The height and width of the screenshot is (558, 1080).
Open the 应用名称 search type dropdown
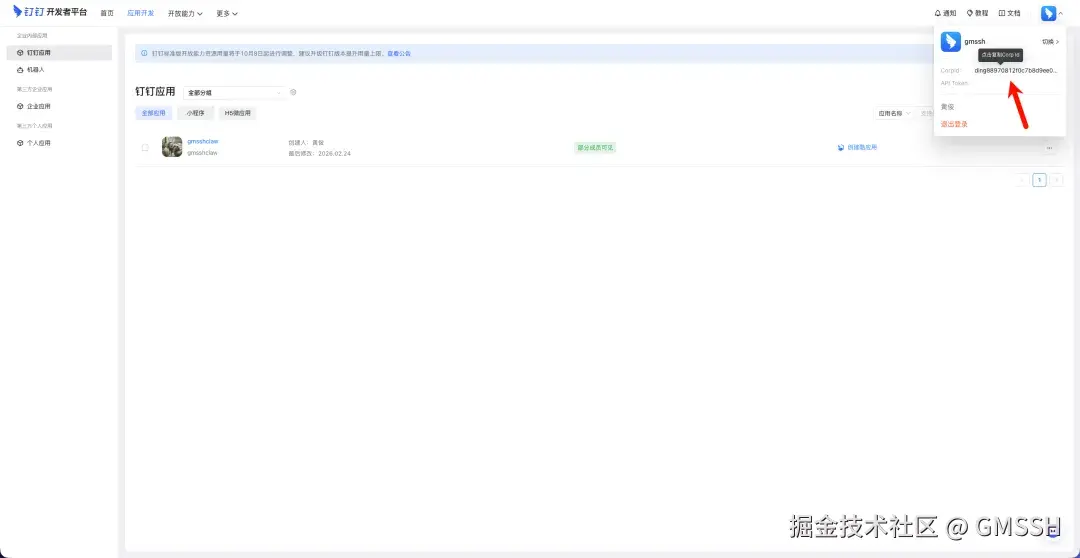pos(894,113)
